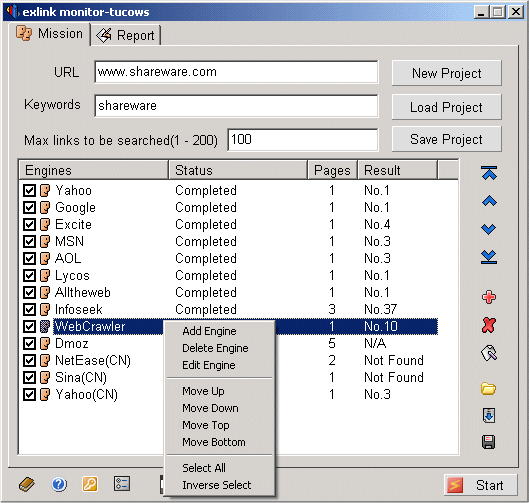Viewport: 529px width, 503px height.
Task: Click the Pages column header
Action: 333,170
